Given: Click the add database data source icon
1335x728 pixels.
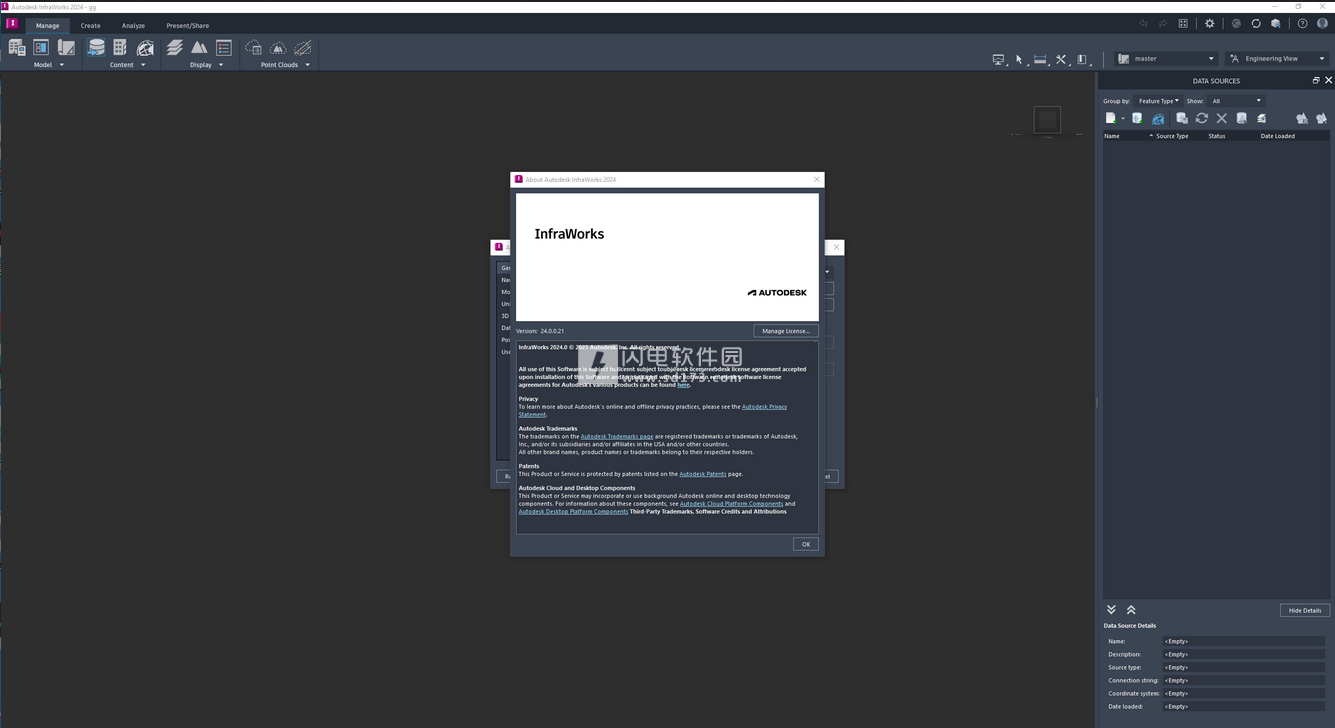Looking at the screenshot, I should pyautogui.click(x=1137, y=118).
